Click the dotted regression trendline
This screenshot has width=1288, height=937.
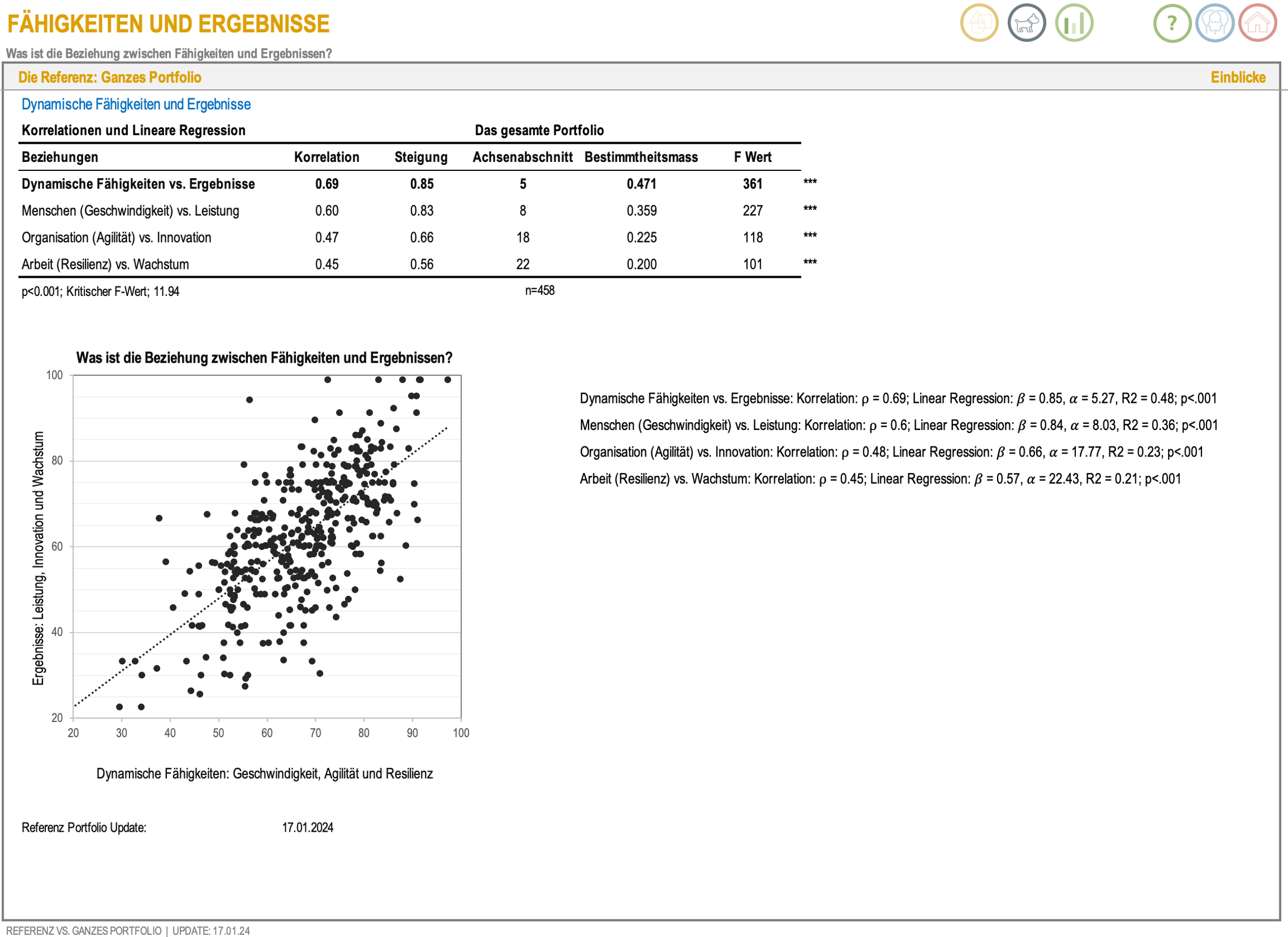pos(261,567)
